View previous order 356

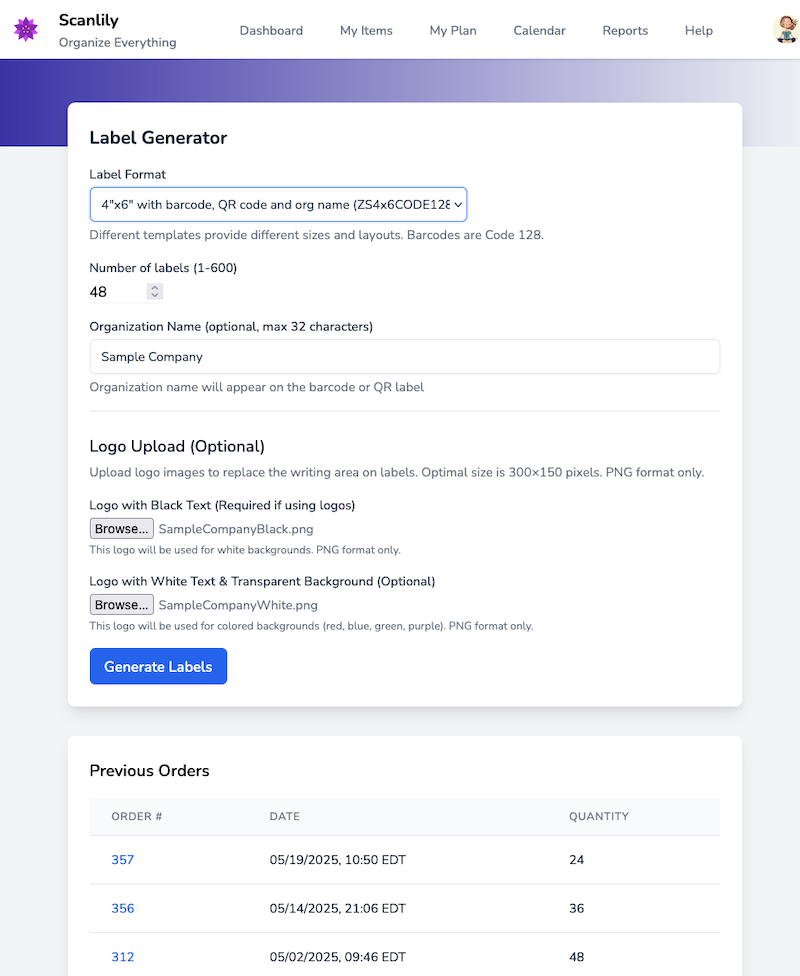pos(122,908)
